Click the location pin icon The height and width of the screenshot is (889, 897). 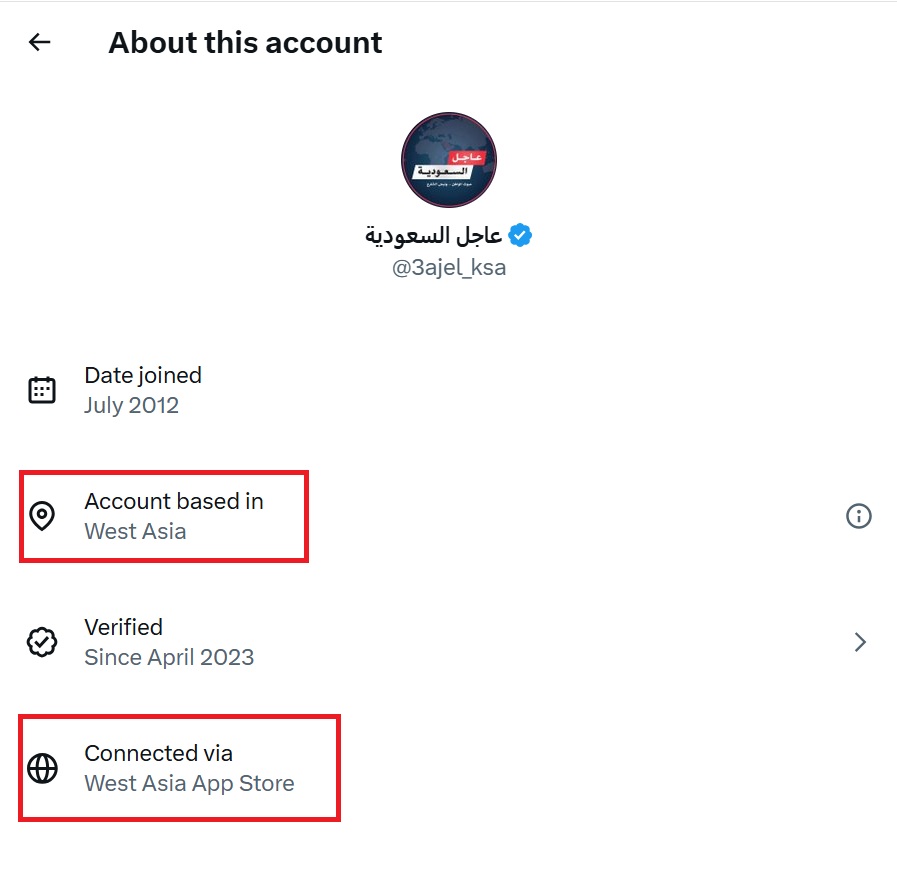42,516
